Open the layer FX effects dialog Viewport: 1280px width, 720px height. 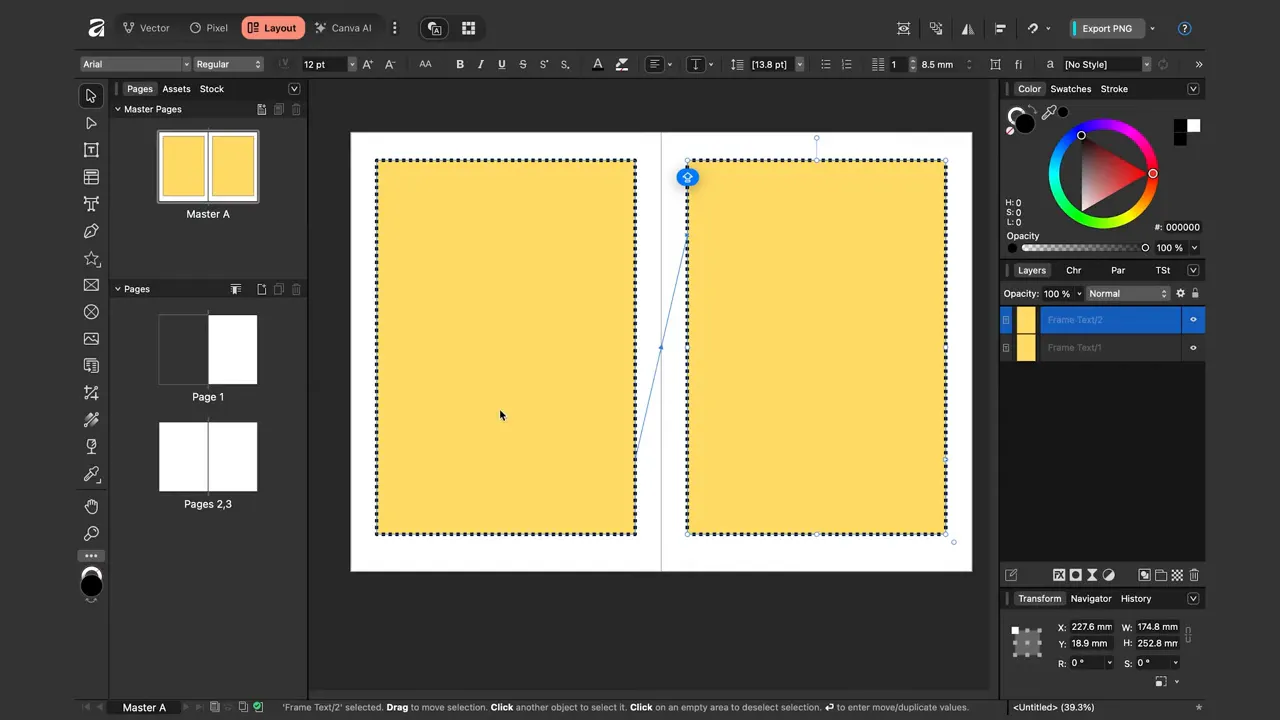[1059, 575]
